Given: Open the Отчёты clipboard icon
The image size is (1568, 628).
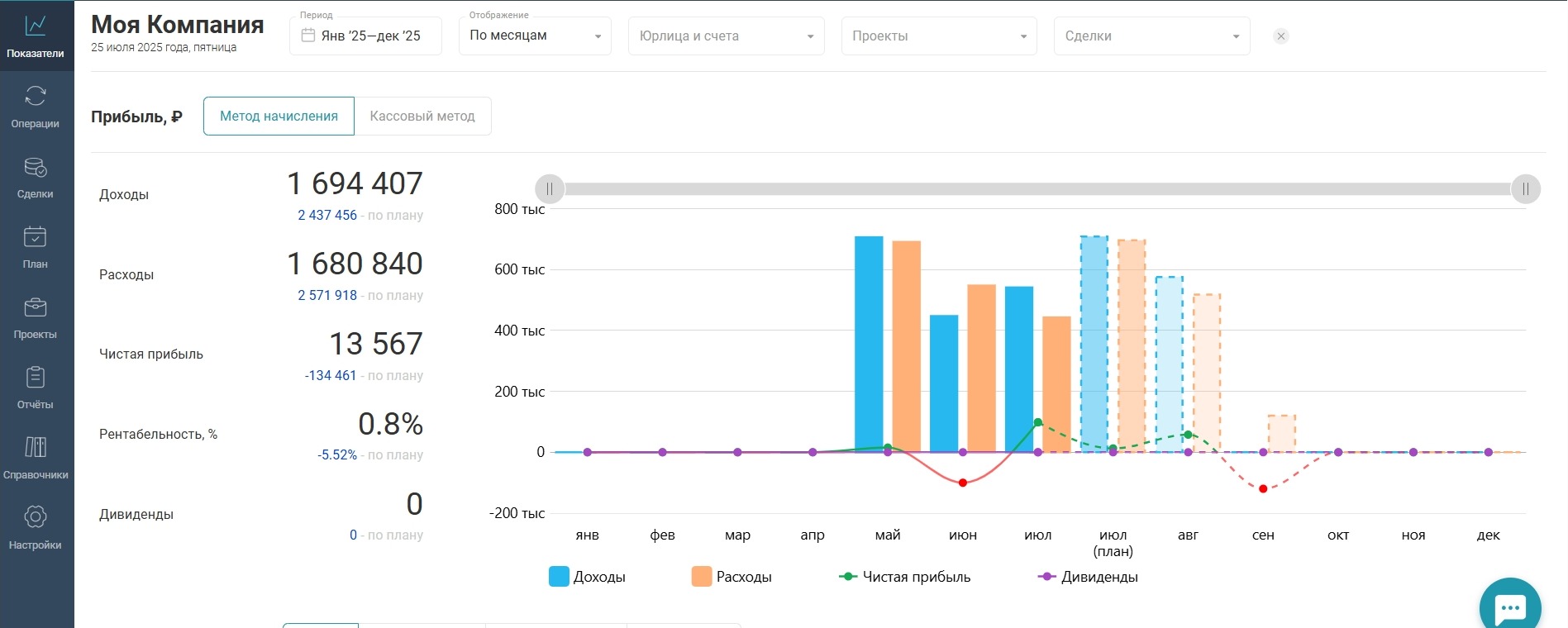Looking at the screenshot, I should pos(36,378).
